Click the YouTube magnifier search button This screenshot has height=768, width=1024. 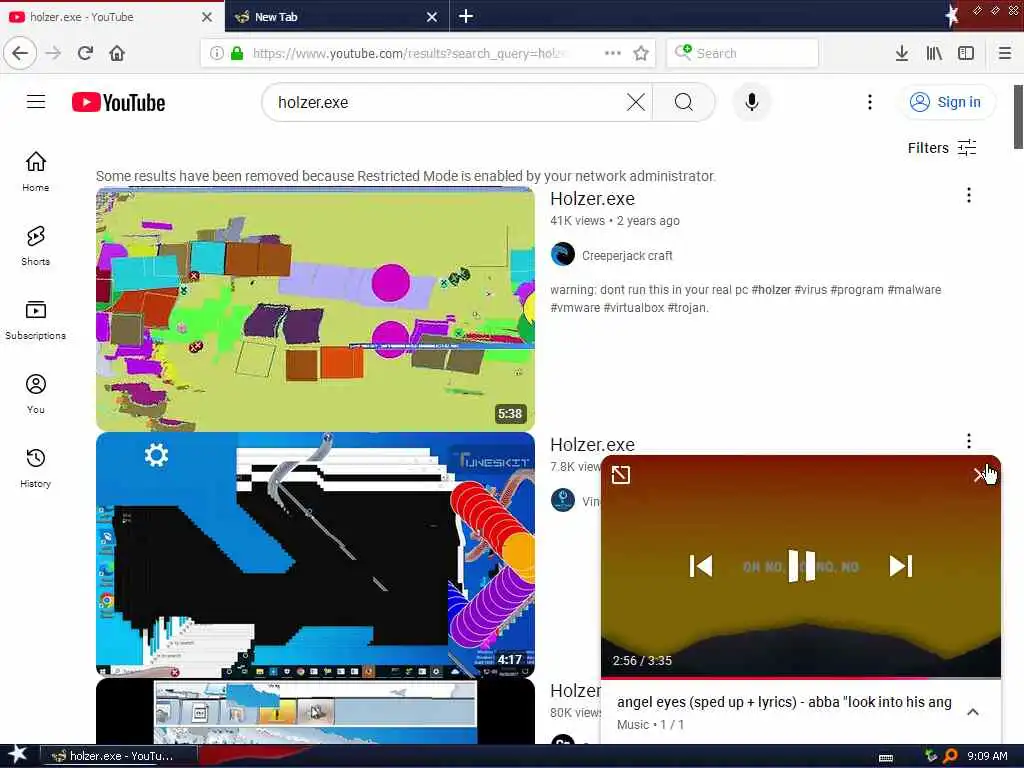684,102
